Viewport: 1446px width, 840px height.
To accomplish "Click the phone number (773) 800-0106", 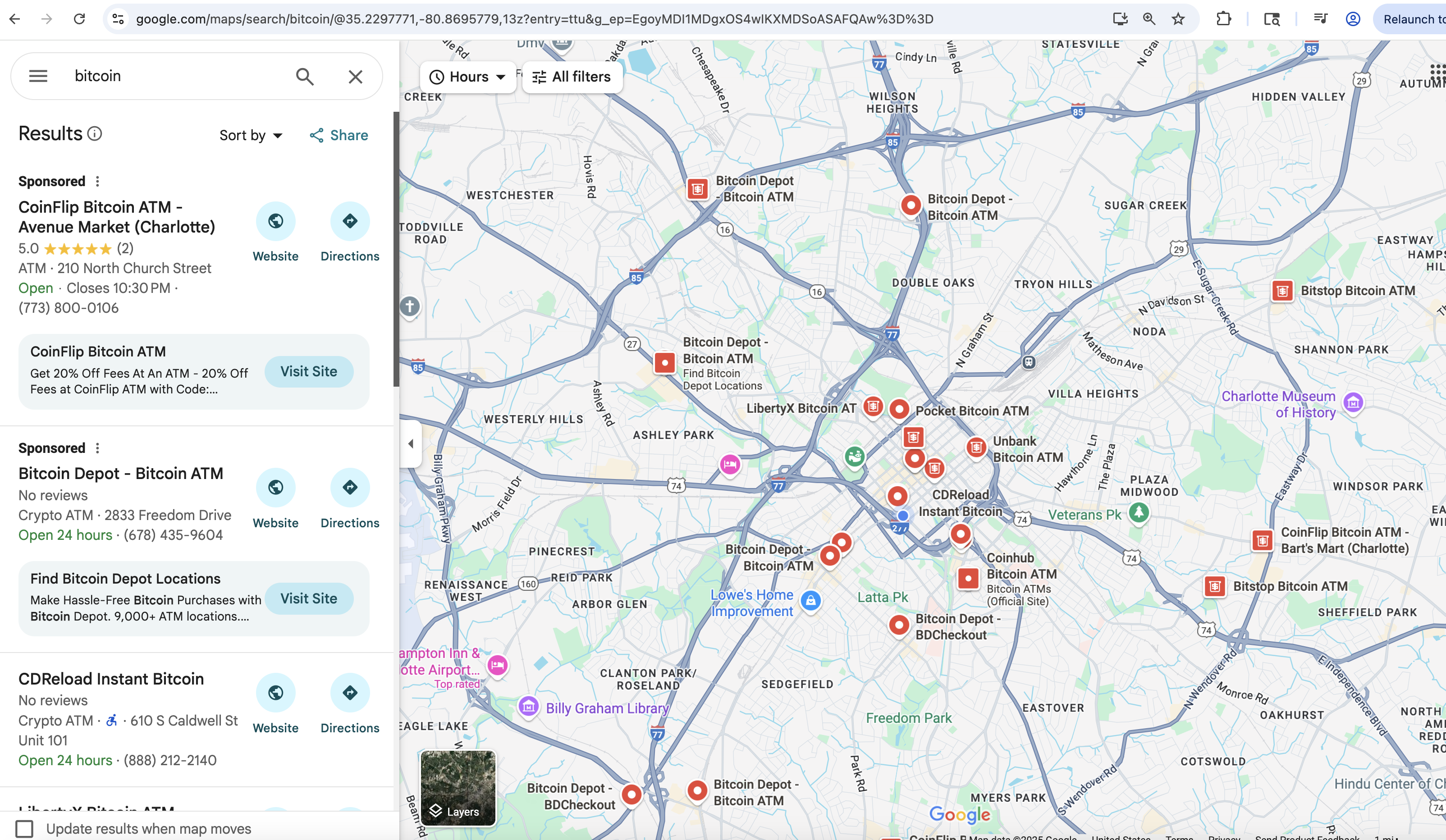I will 68,308.
